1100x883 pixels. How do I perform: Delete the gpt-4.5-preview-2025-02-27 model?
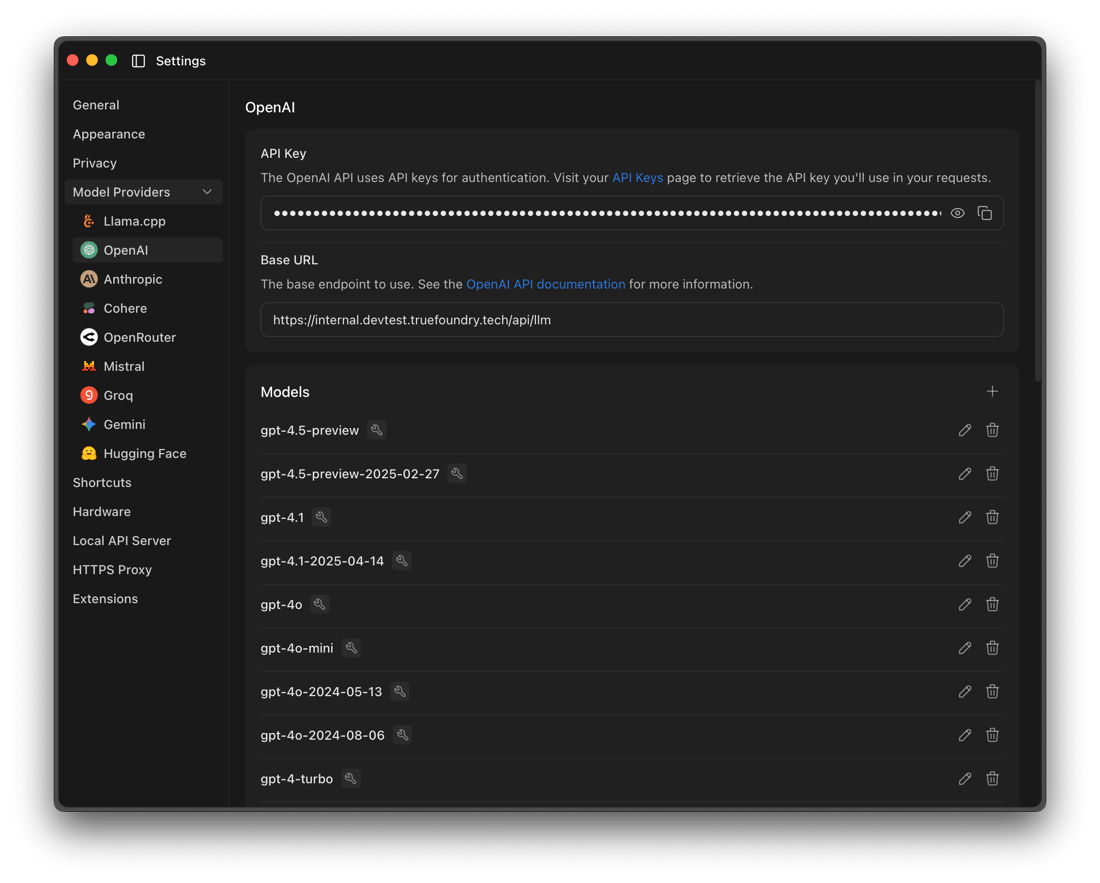(x=993, y=473)
